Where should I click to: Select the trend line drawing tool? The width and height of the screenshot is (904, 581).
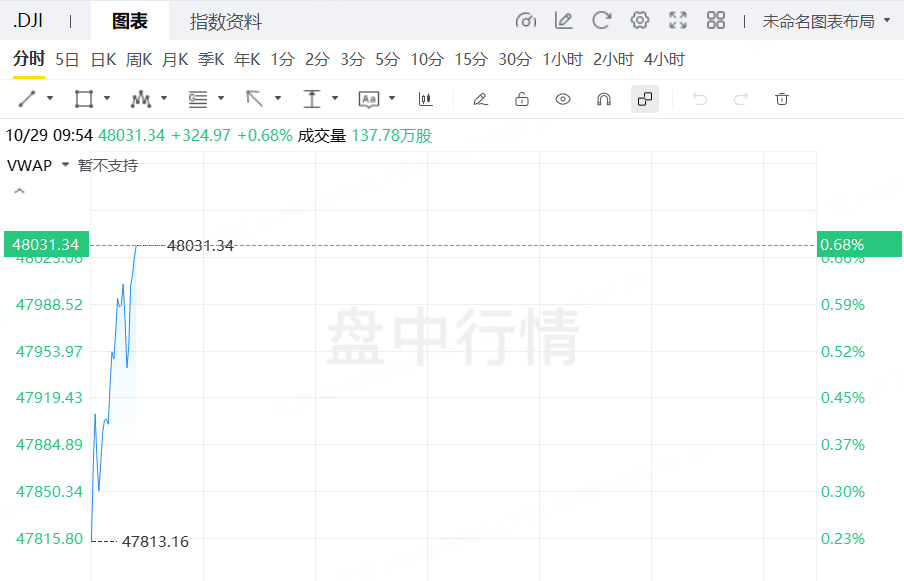pyautogui.click(x=28, y=99)
